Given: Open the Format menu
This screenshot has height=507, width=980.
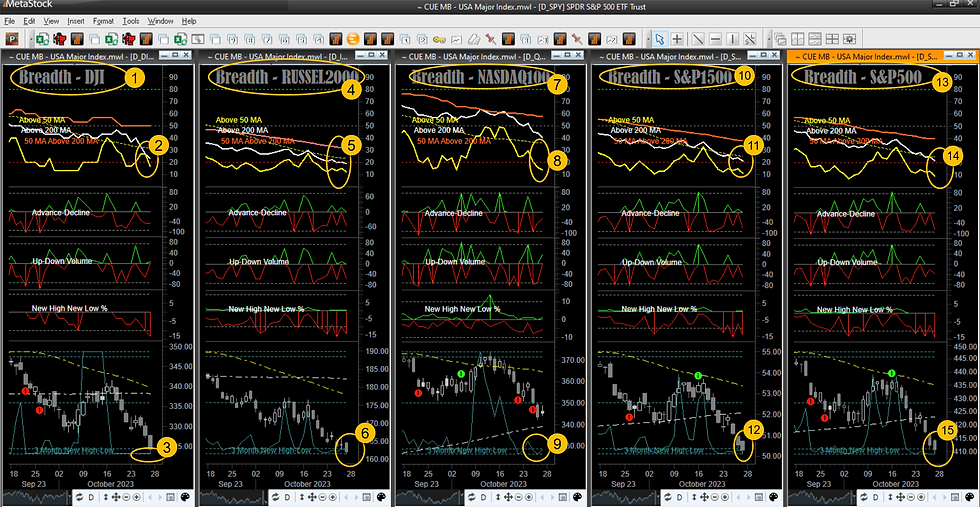Looking at the screenshot, I should [104, 21].
